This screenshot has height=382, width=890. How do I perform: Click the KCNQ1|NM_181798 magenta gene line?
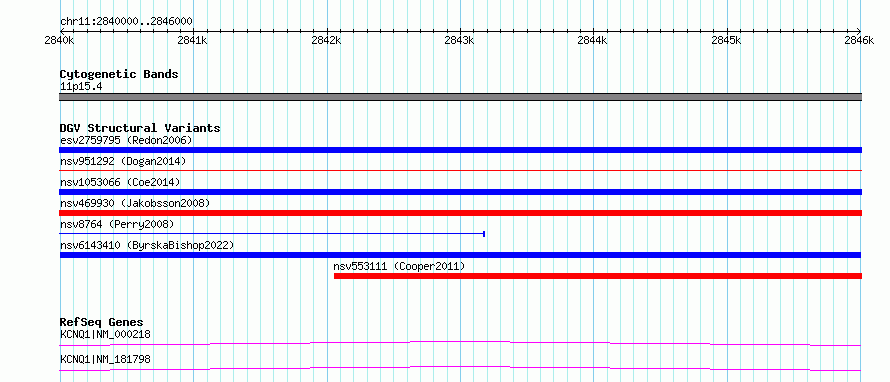point(460,368)
